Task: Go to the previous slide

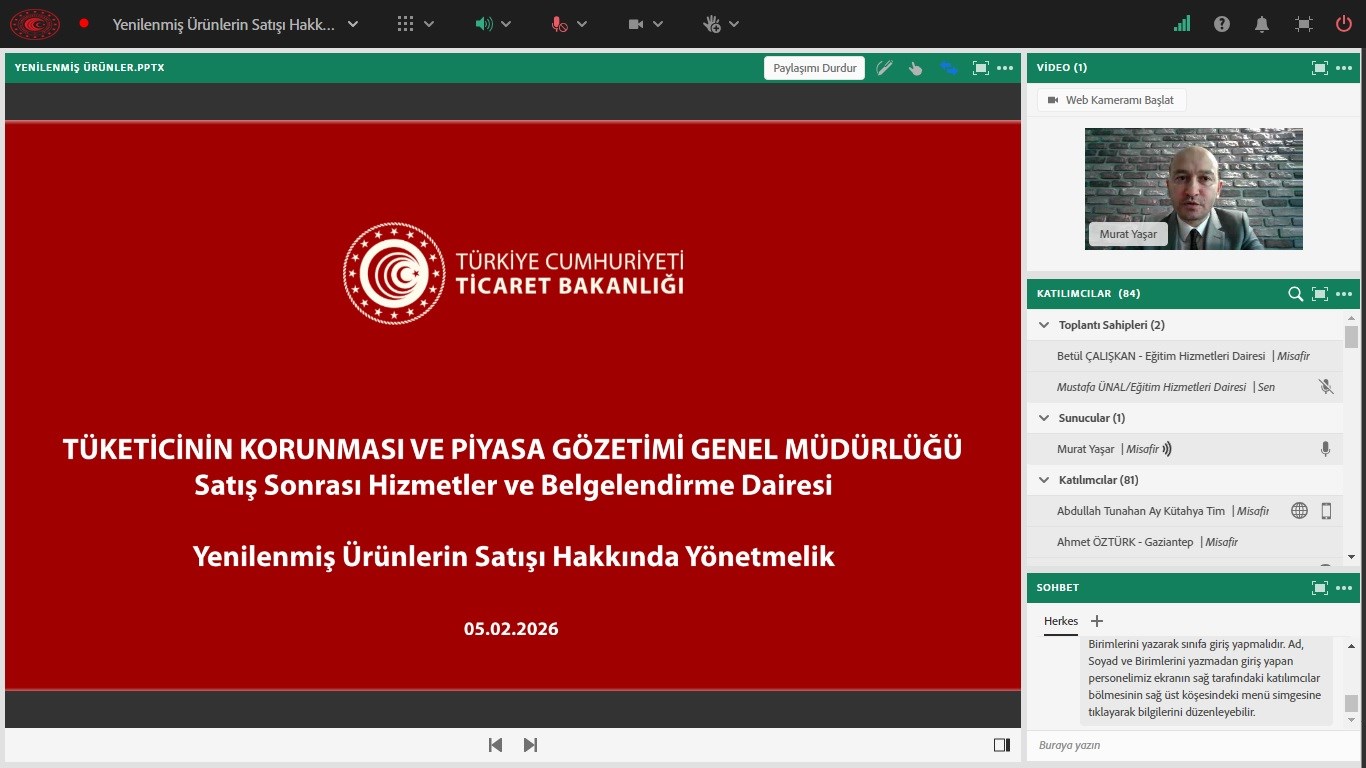Action: click(495, 745)
